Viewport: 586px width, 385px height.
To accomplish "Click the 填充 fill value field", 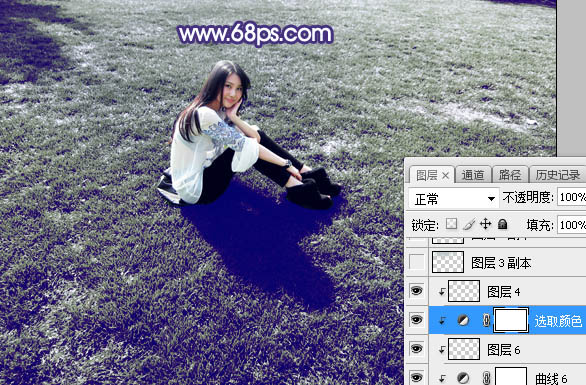I will coord(572,225).
